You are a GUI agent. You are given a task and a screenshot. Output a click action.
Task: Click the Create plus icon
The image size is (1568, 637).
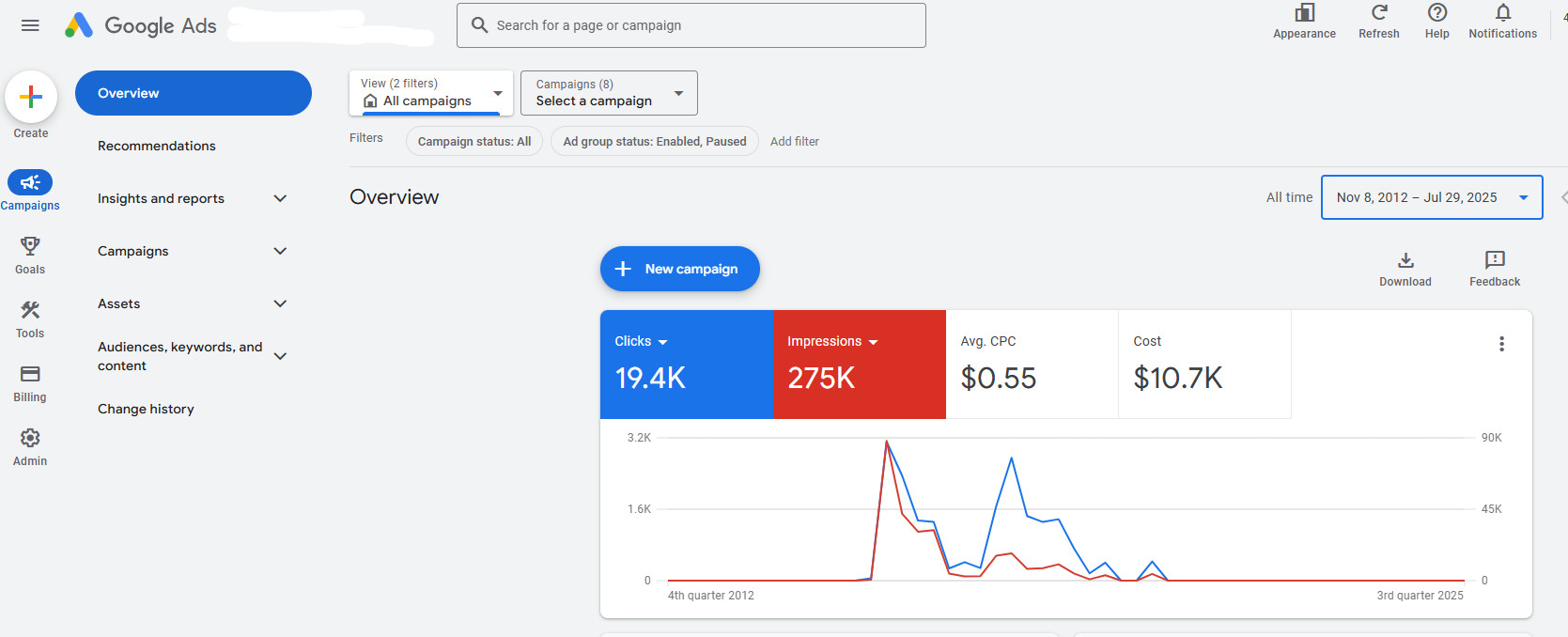pos(31,97)
